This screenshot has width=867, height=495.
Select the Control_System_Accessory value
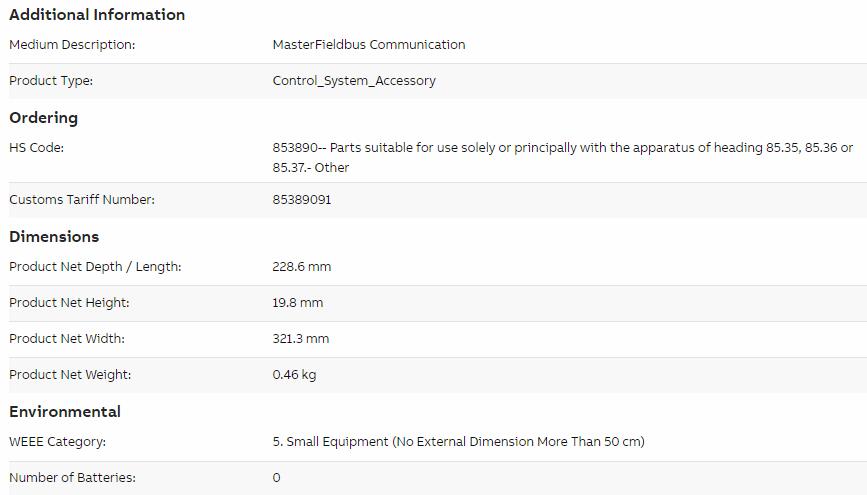pyautogui.click(x=354, y=81)
